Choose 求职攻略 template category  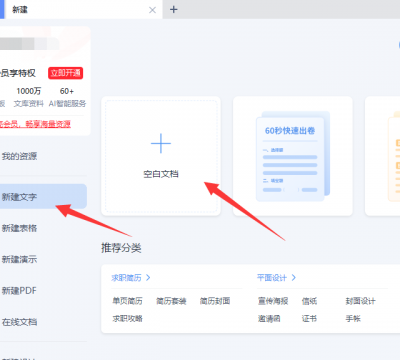[127, 319]
